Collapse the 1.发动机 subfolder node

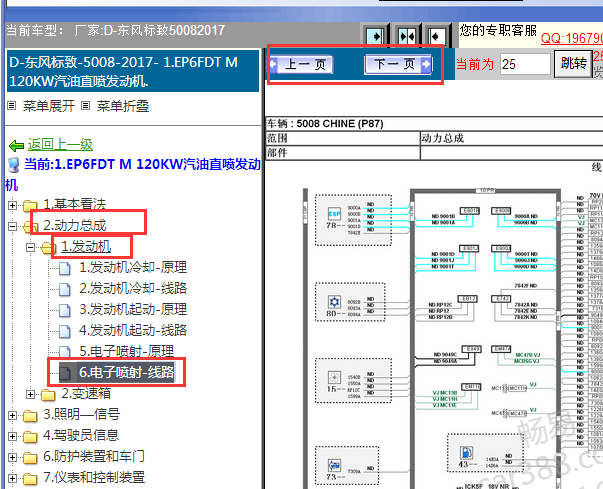(x=30, y=247)
